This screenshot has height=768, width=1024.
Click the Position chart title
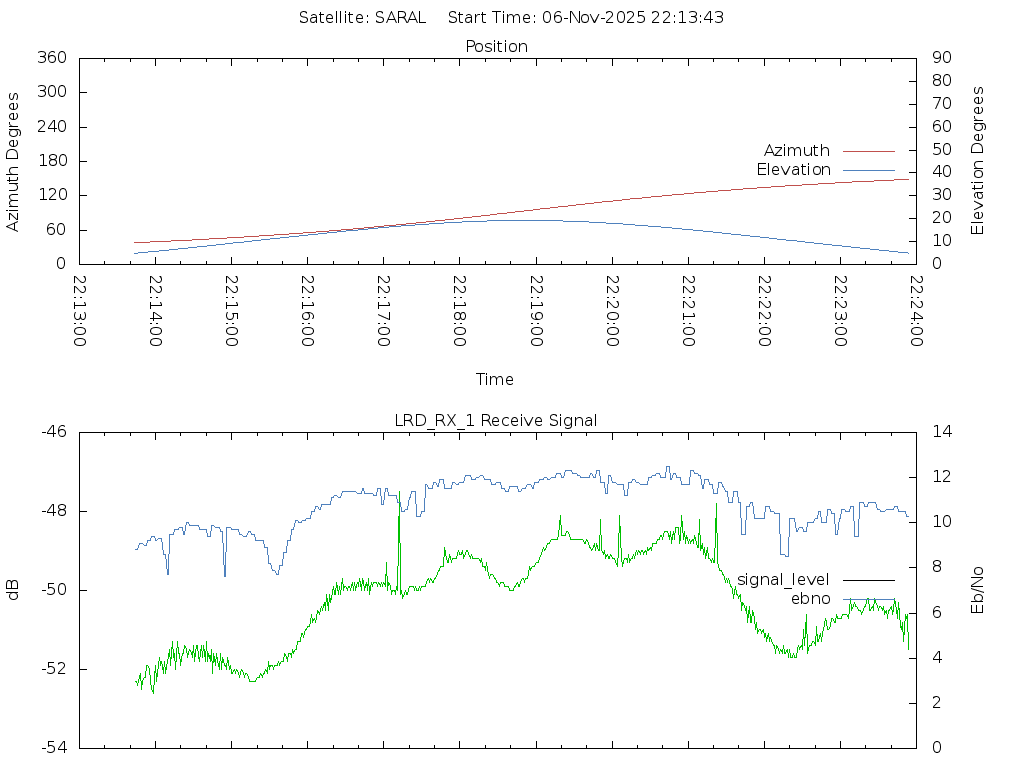pyautogui.click(x=496, y=47)
